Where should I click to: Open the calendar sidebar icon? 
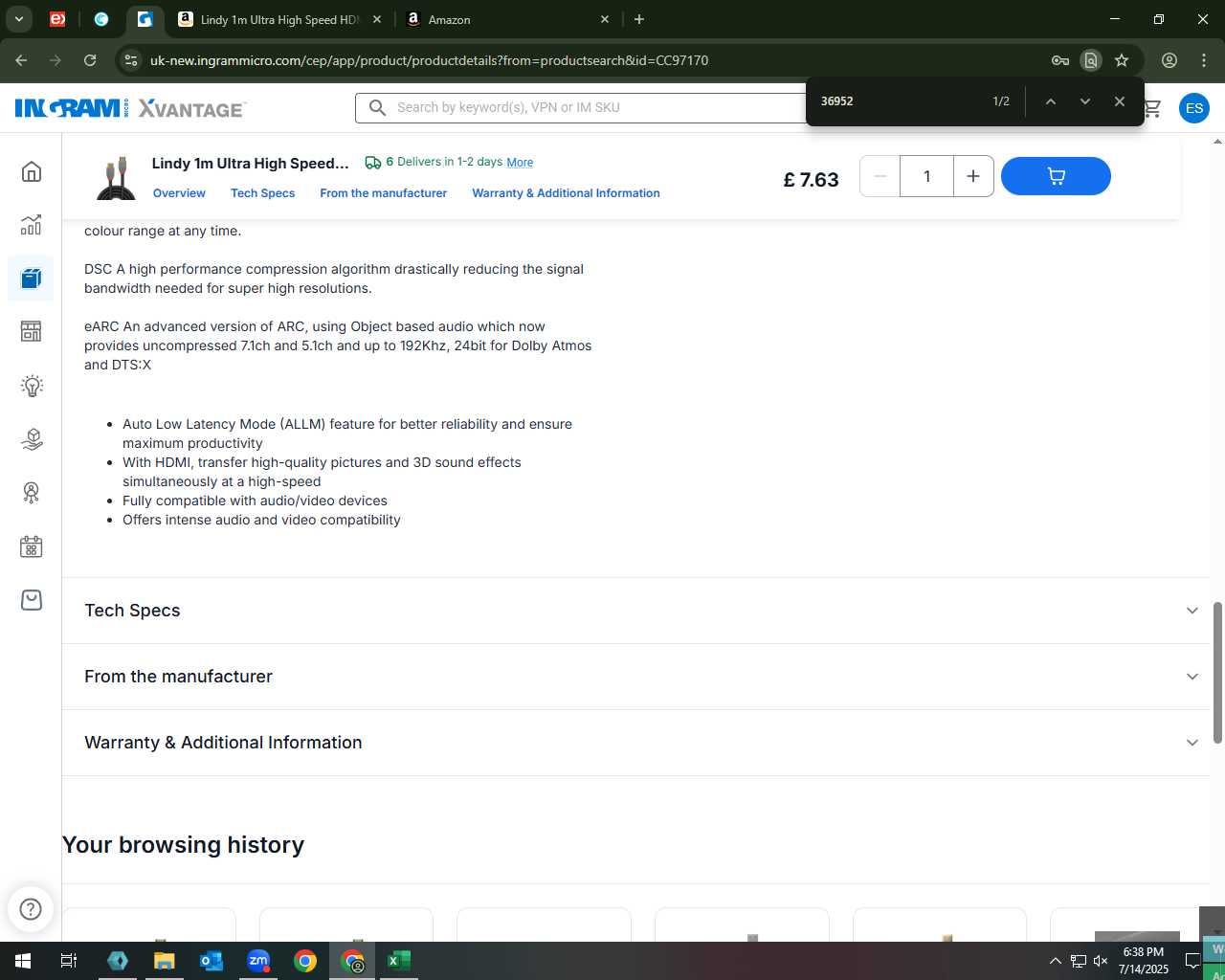pyautogui.click(x=32, y=546)
